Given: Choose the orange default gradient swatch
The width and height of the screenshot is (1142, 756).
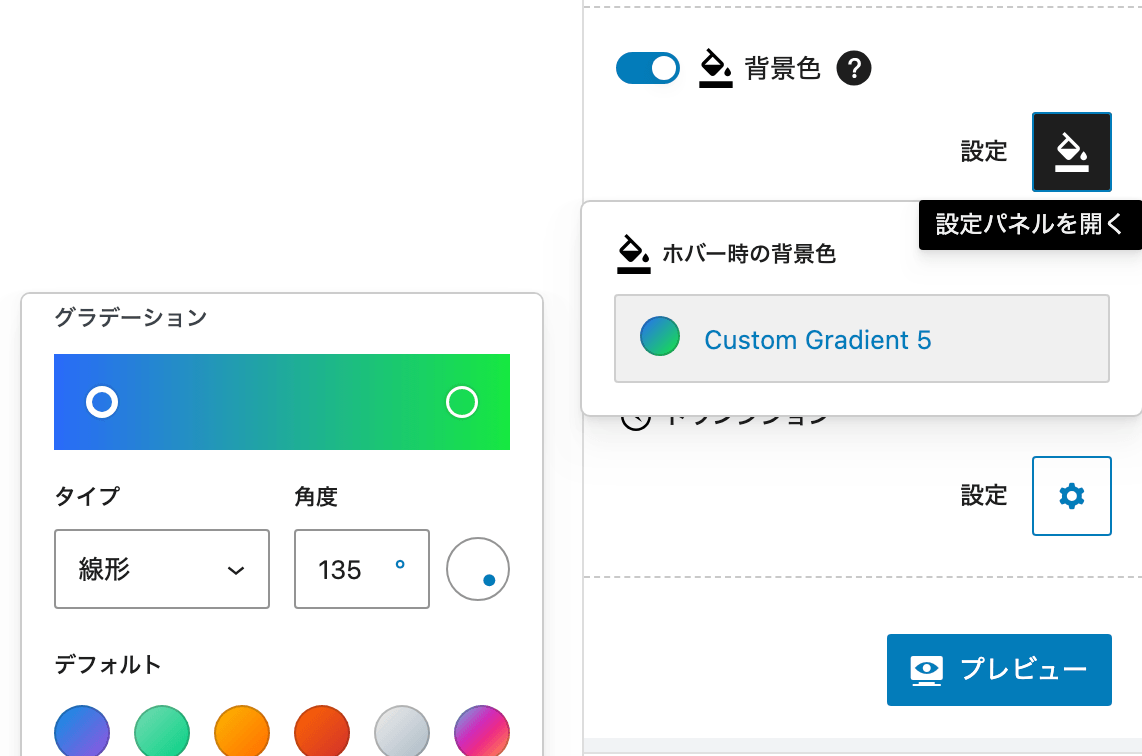Looking at the screenshot, I should pos(242,731).
